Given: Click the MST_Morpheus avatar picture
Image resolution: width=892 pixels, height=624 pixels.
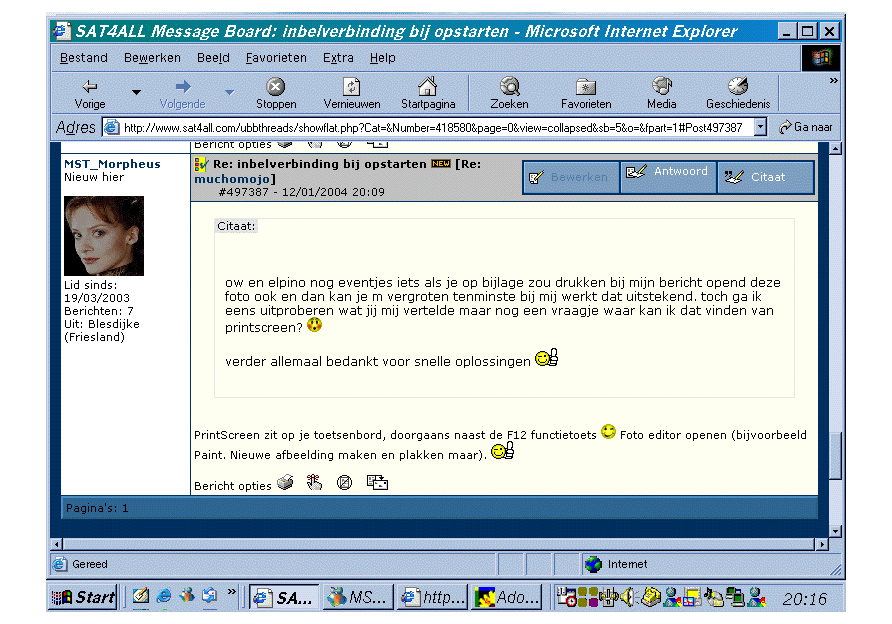Looking at the screenshot, I should tap(104, 236).
